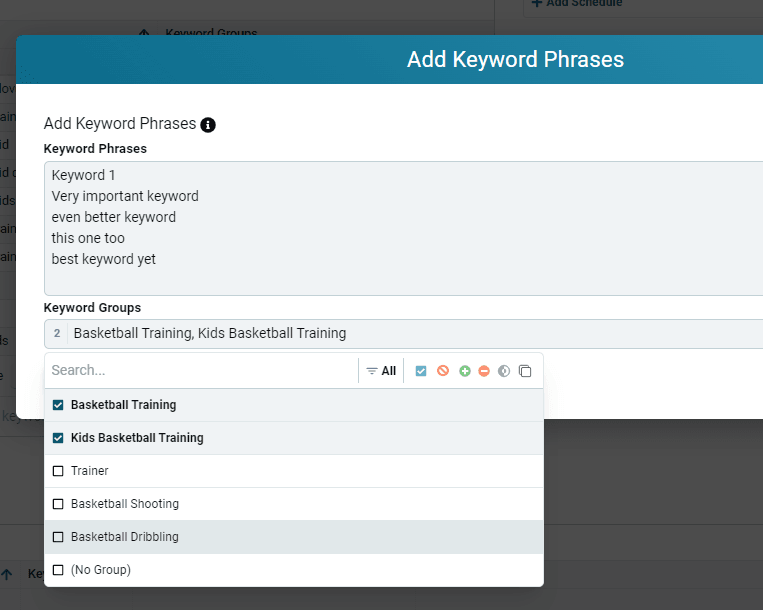
Task: Click the selected count badge showing 2
Action: click(x=57, y=334)
